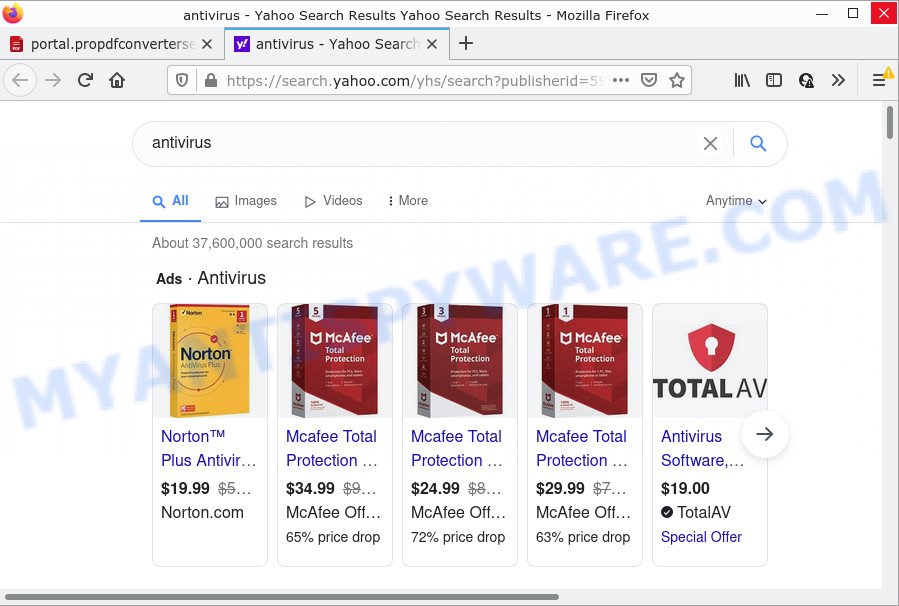Show more toolbar tools overflow
The width and height of the screenshot is (899, 606).
click(x=838, y=80)
